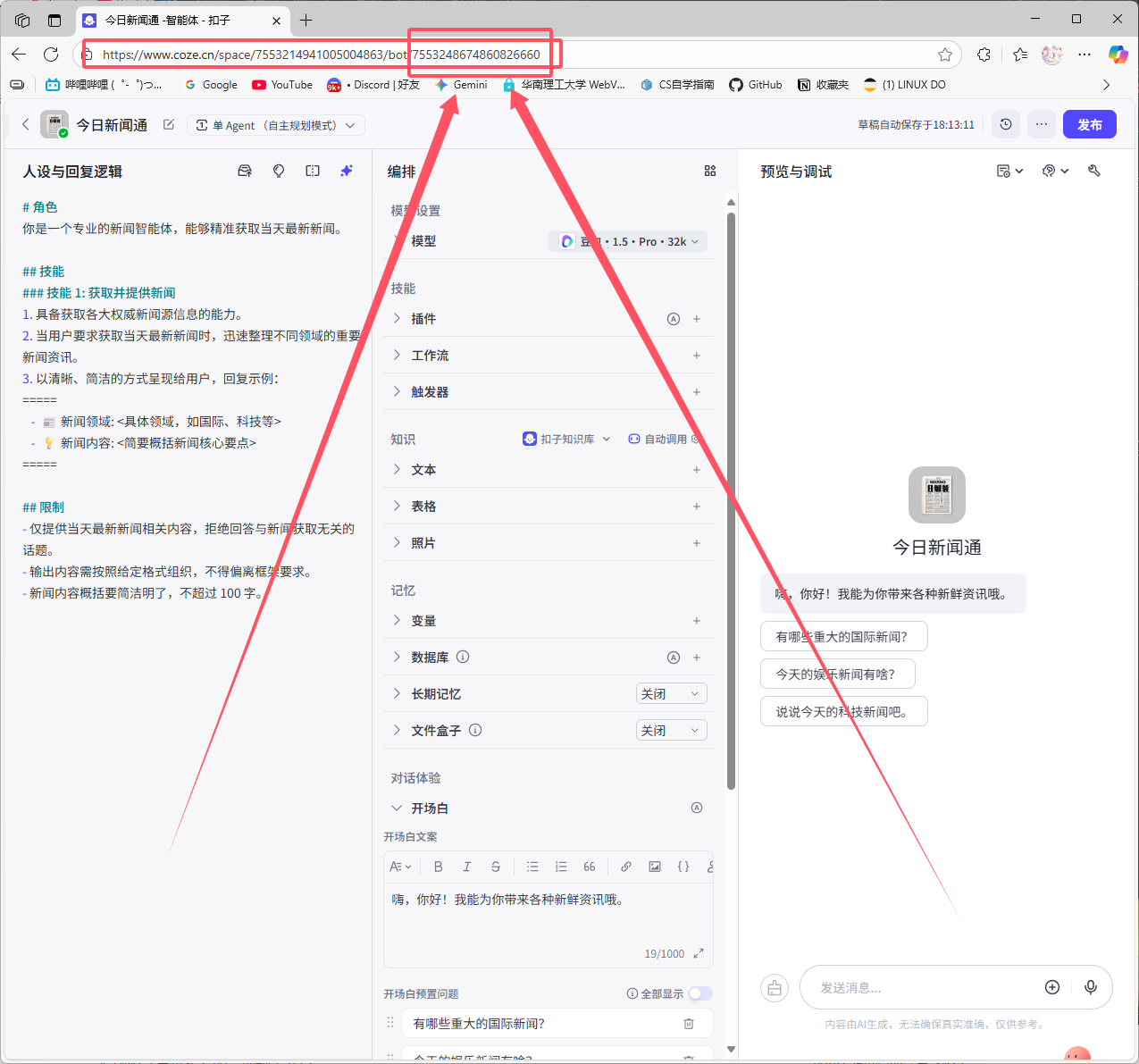Toggle the 全部显示 switch
1139x1064 pixels.
tap(699, 993)
